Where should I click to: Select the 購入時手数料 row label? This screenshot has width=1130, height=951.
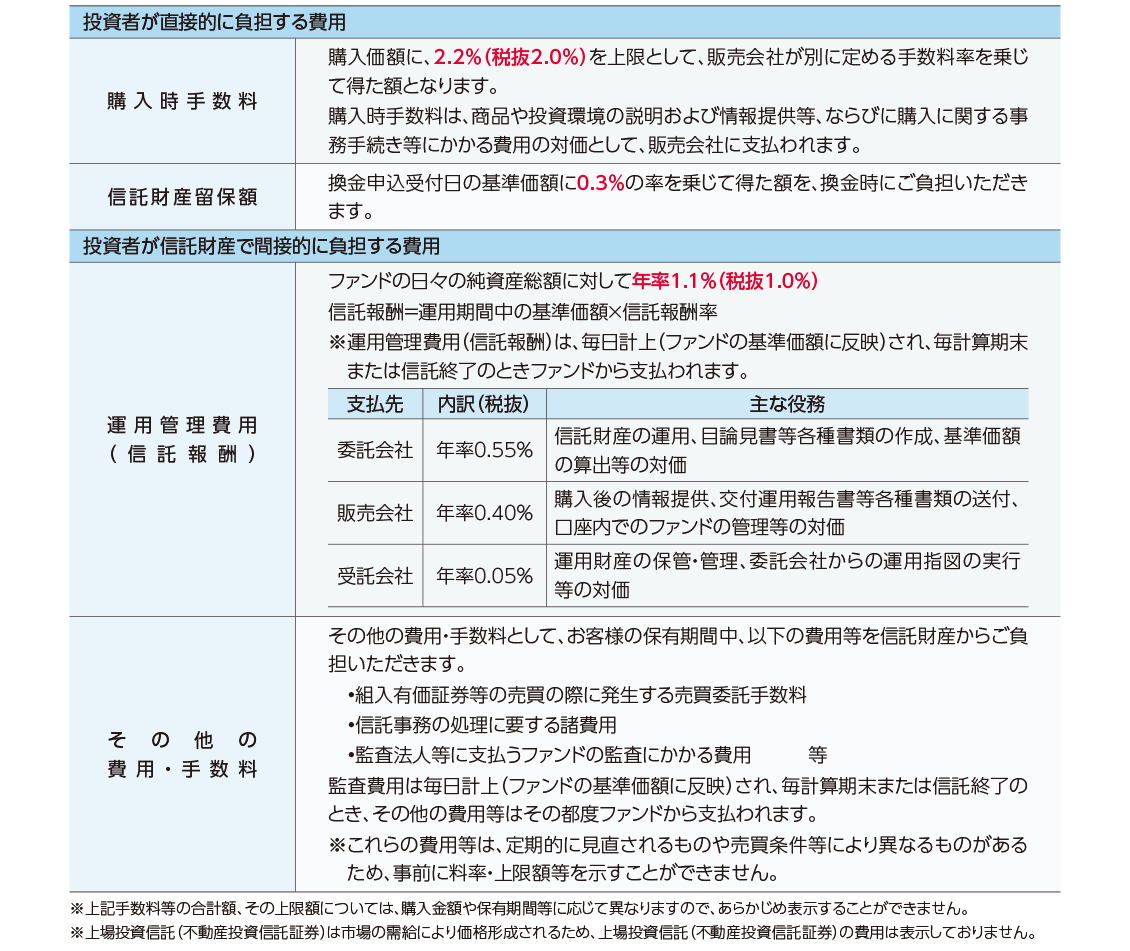pyautogui.click(x=182, y=101)
